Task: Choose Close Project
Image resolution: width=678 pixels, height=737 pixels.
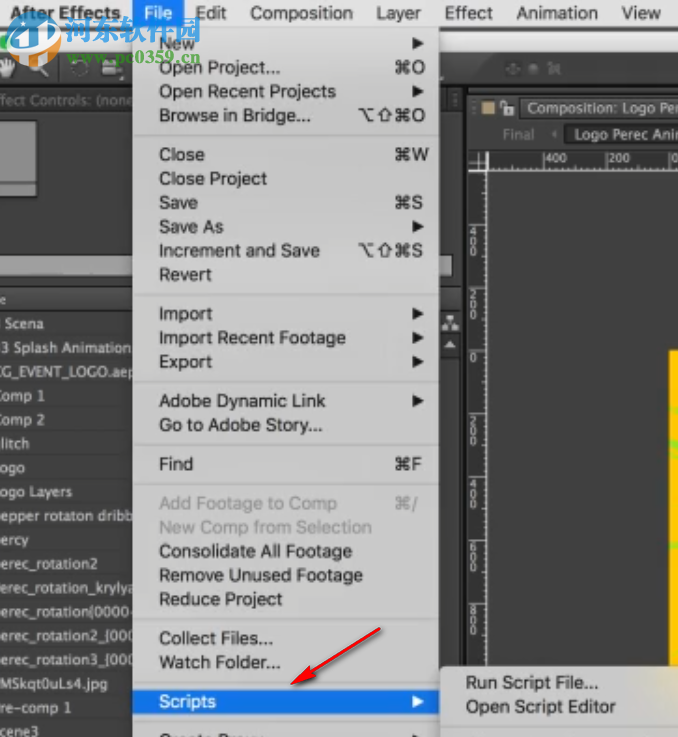Action: [286, 179]
